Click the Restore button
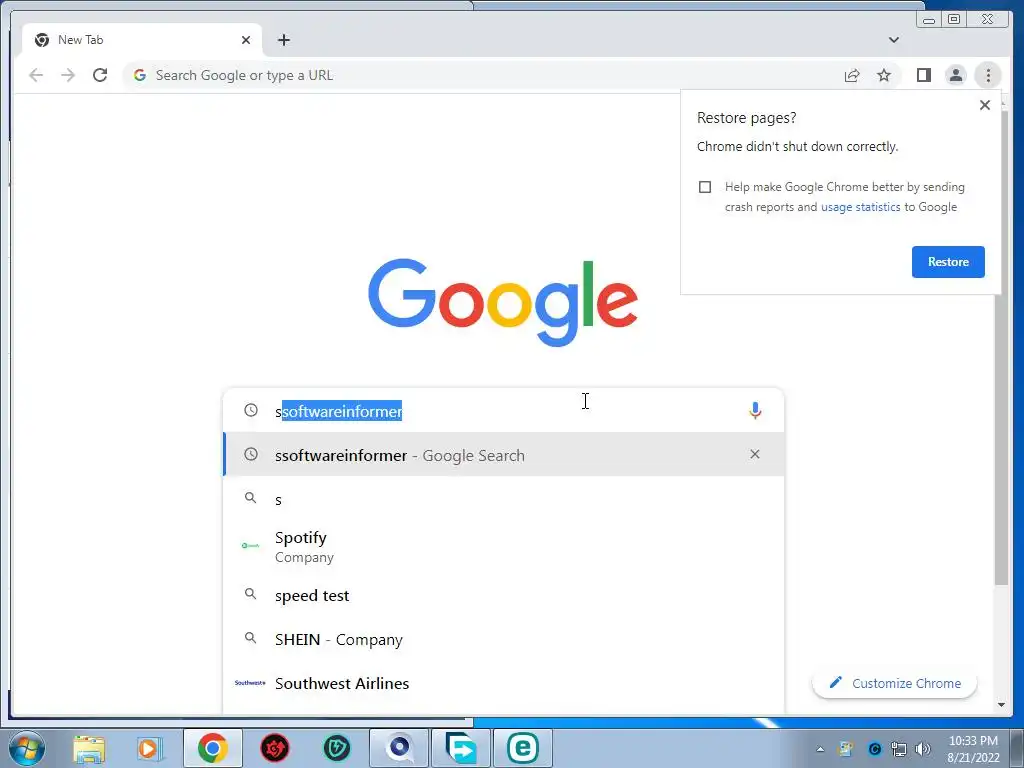The height and width of the screenshot is (768, 1024). 948,262
